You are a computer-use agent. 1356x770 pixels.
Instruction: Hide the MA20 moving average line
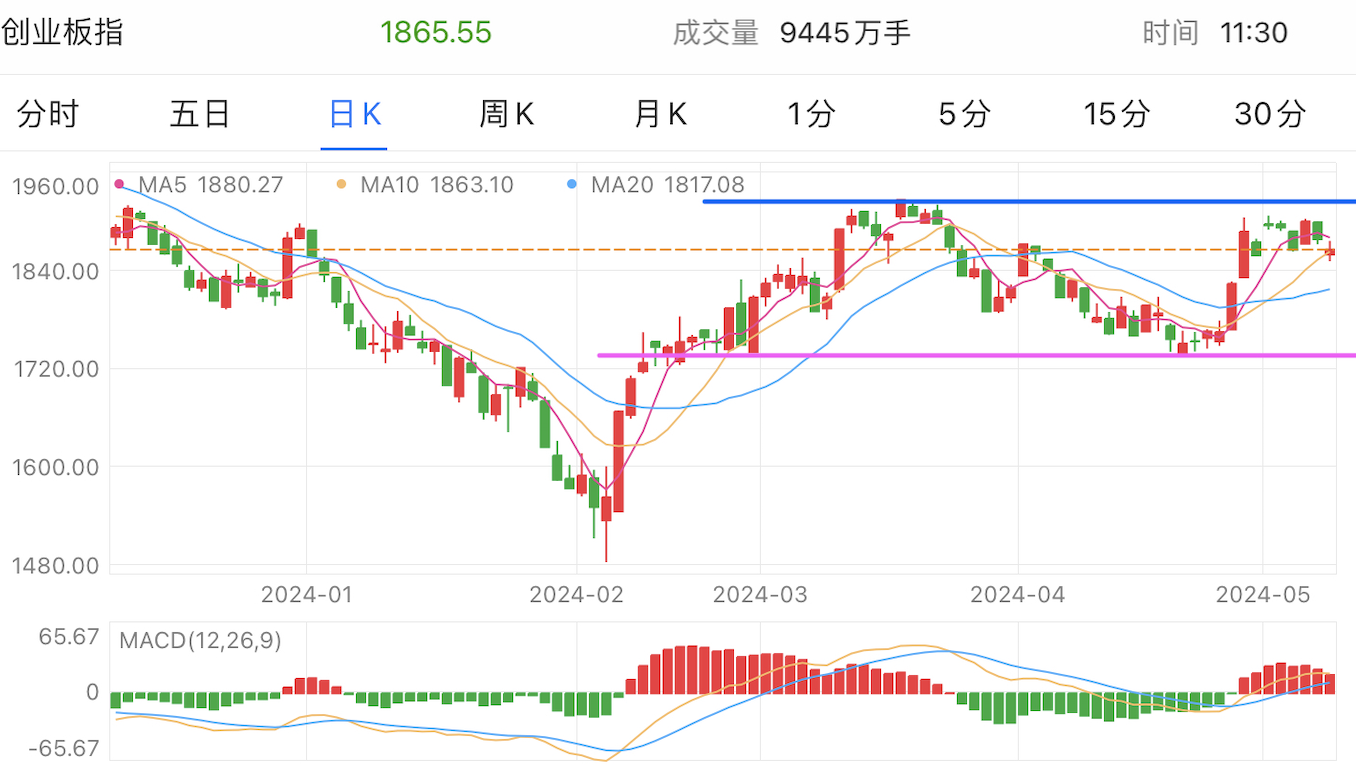point(670,184)
